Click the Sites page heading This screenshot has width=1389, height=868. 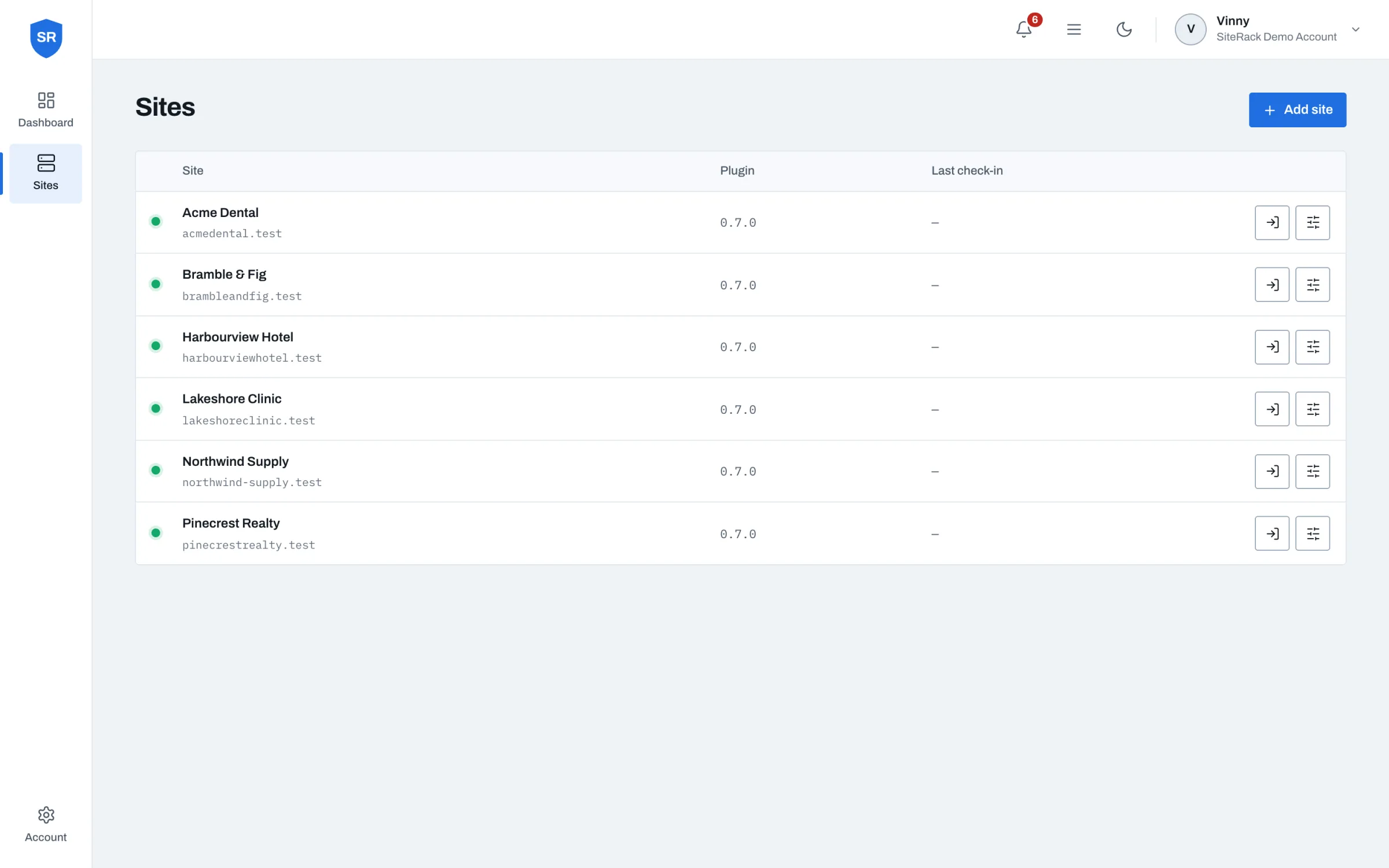click(166, 107)
